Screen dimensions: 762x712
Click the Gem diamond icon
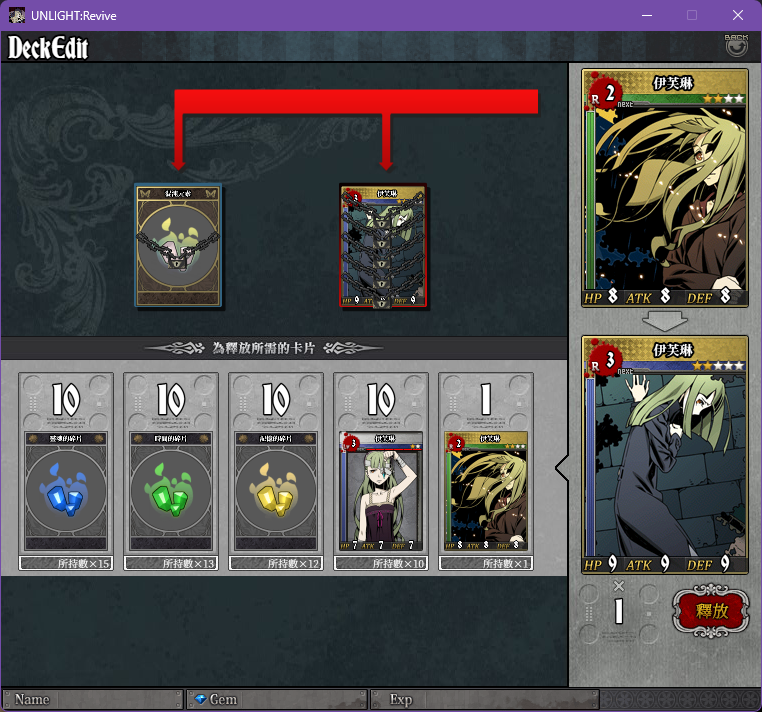pos(200,699)
